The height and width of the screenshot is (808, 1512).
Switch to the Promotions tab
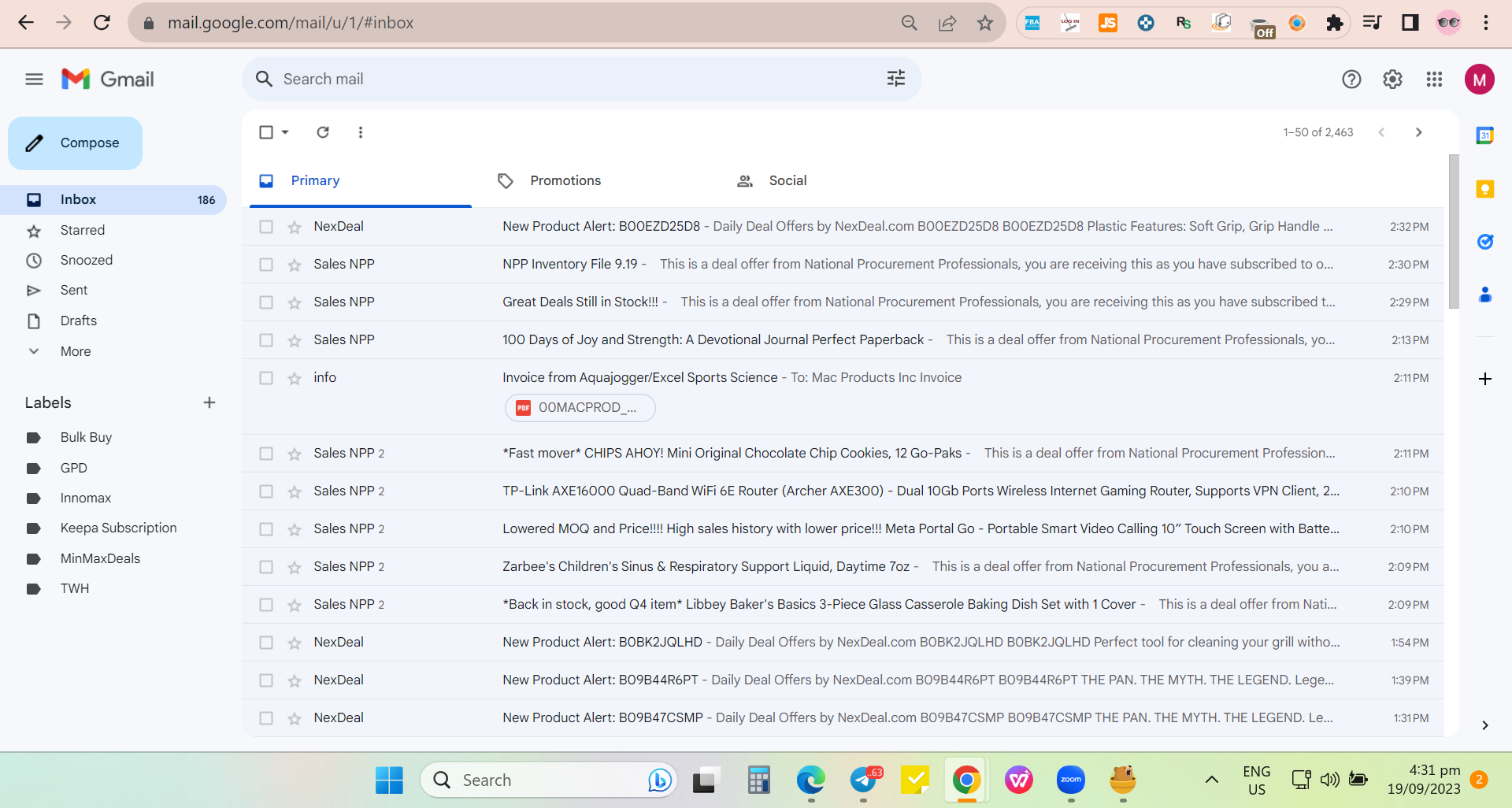[599, 181]
